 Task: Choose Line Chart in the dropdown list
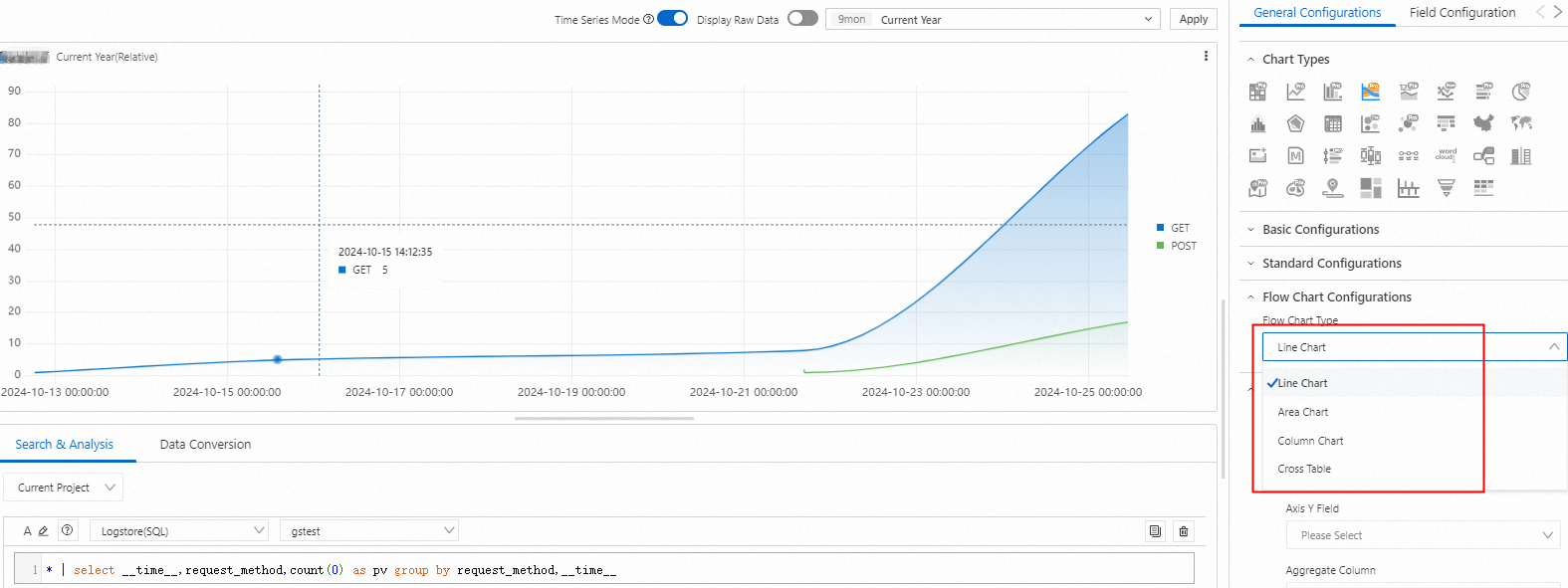(x=1415, y=383)
